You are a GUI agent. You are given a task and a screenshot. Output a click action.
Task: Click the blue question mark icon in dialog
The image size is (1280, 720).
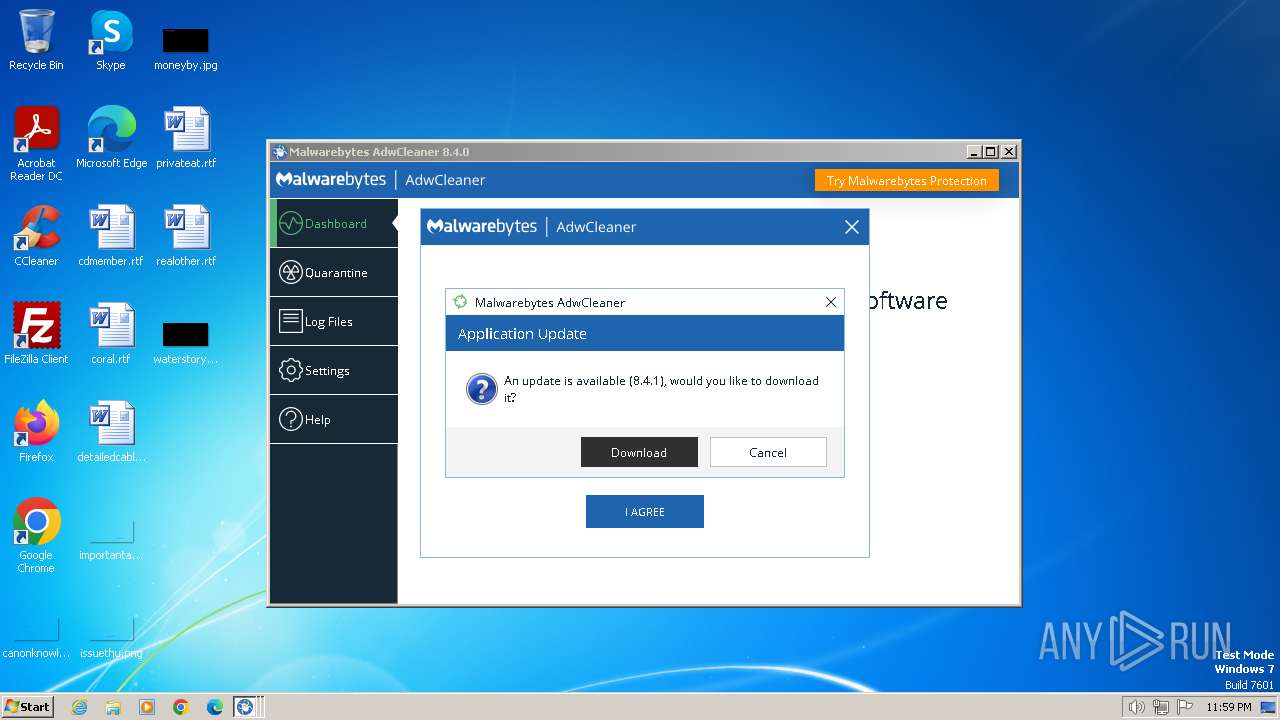point(482,389)
